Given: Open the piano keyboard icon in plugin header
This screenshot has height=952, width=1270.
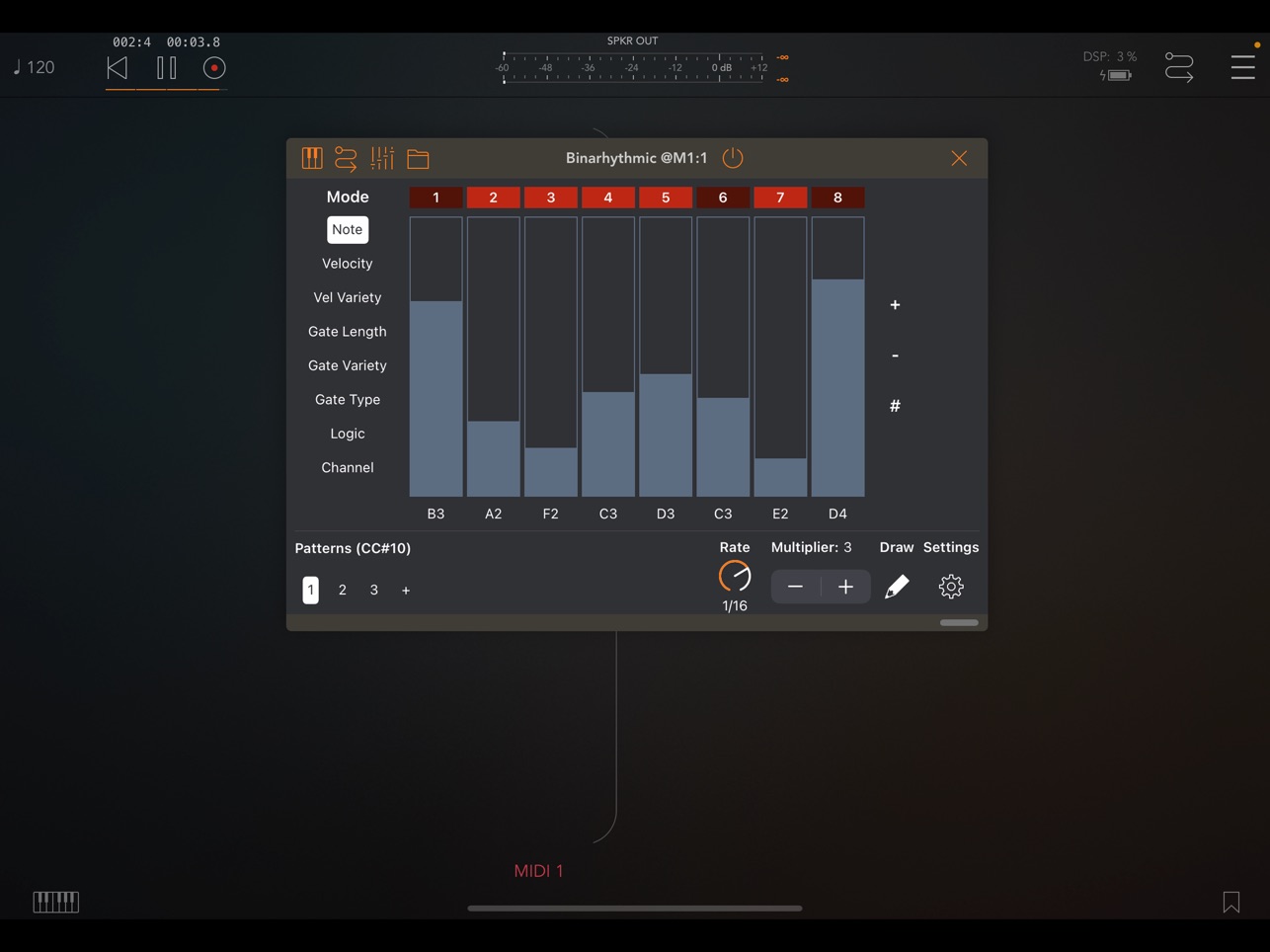Looking at the screenshot, I should (x=312, y=158).
